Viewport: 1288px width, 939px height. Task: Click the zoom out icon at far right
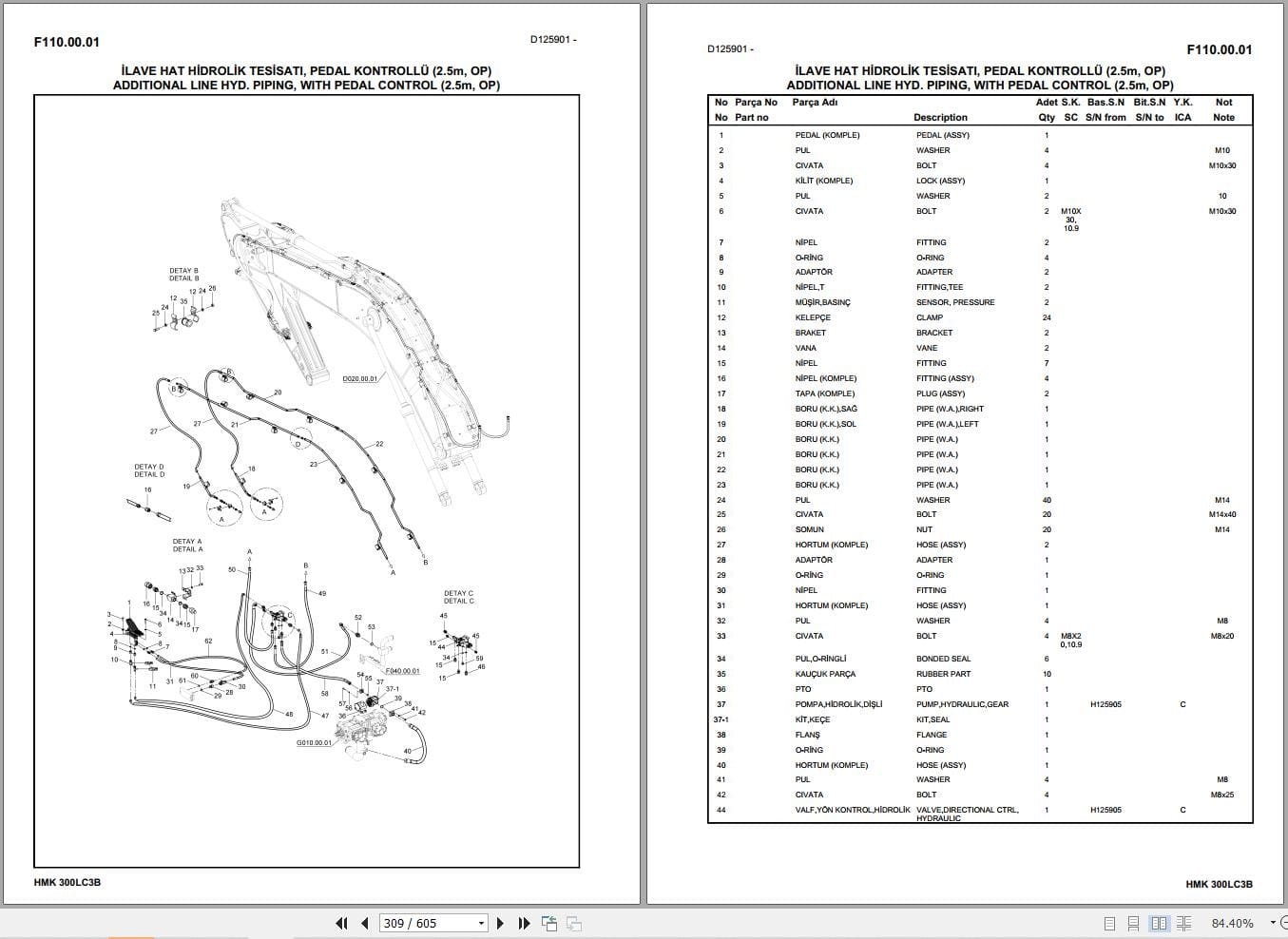coord(1284,923)
